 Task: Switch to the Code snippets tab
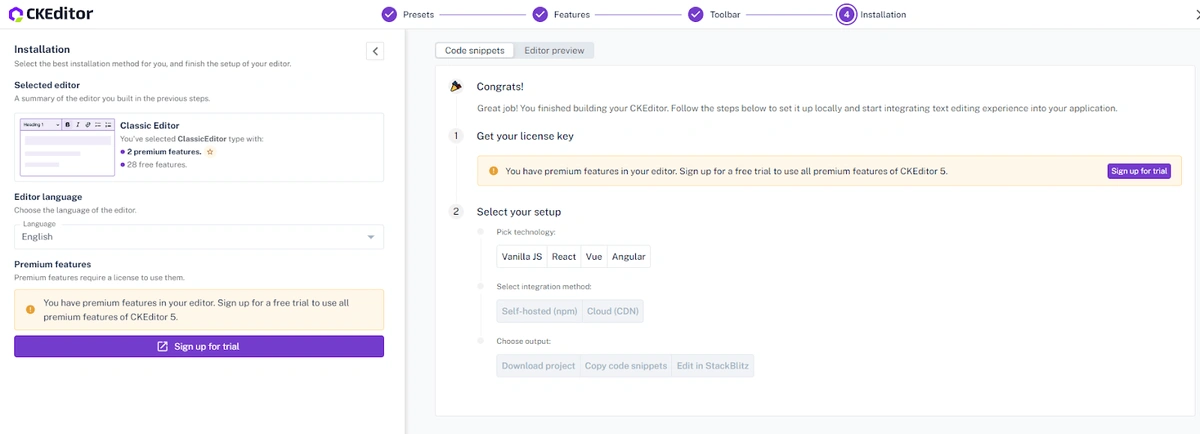(475, 50)
